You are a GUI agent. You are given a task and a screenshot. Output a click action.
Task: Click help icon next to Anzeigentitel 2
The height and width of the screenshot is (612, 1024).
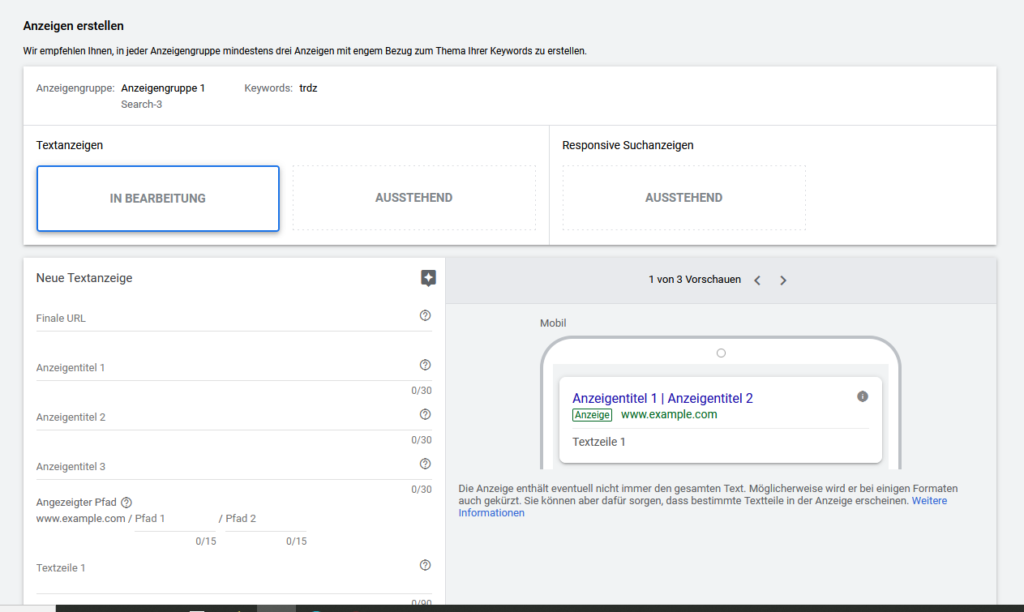425,414
